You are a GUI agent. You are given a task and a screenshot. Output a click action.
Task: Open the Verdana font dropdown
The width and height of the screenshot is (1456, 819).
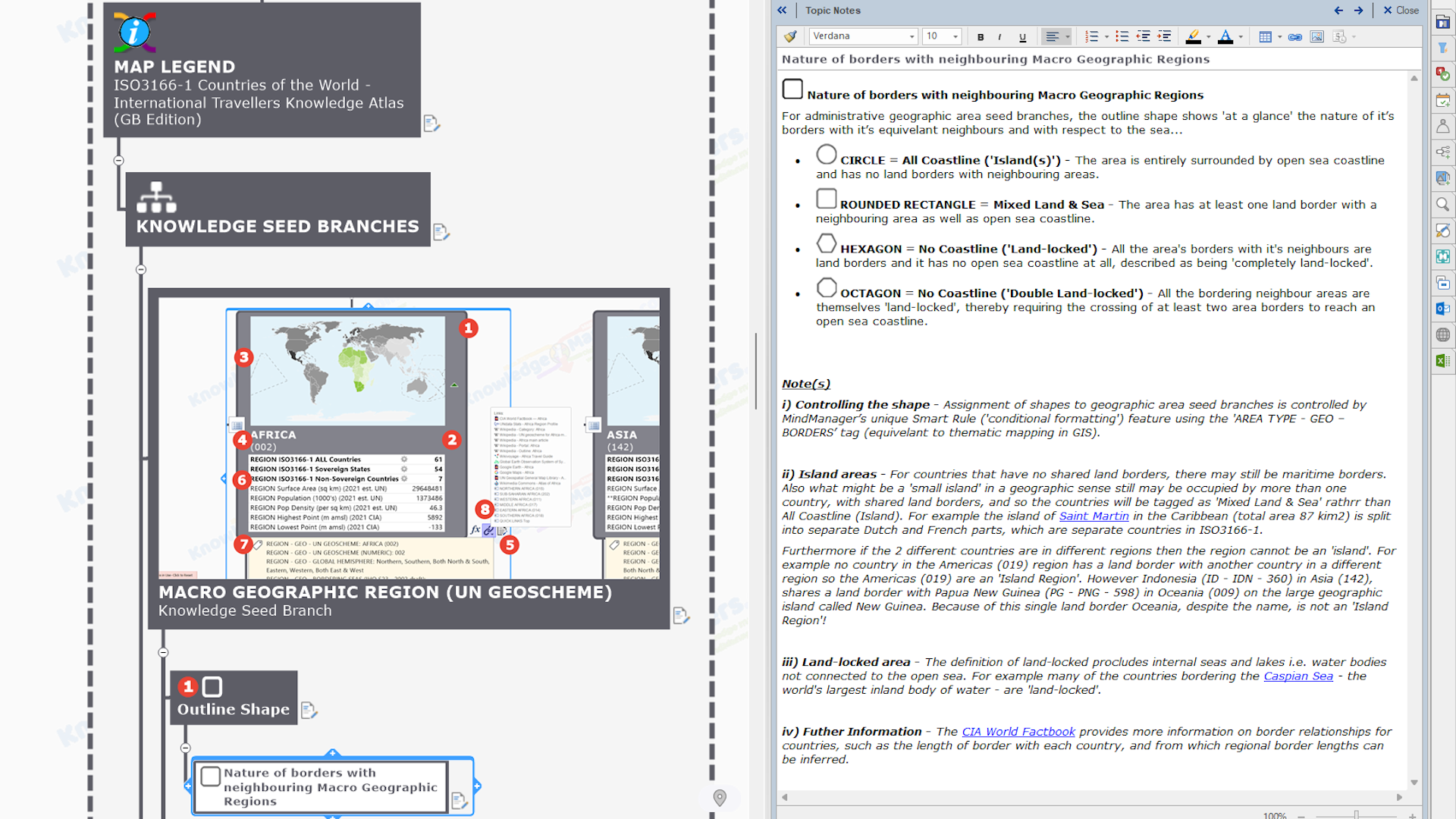click(x=912, y=36)
